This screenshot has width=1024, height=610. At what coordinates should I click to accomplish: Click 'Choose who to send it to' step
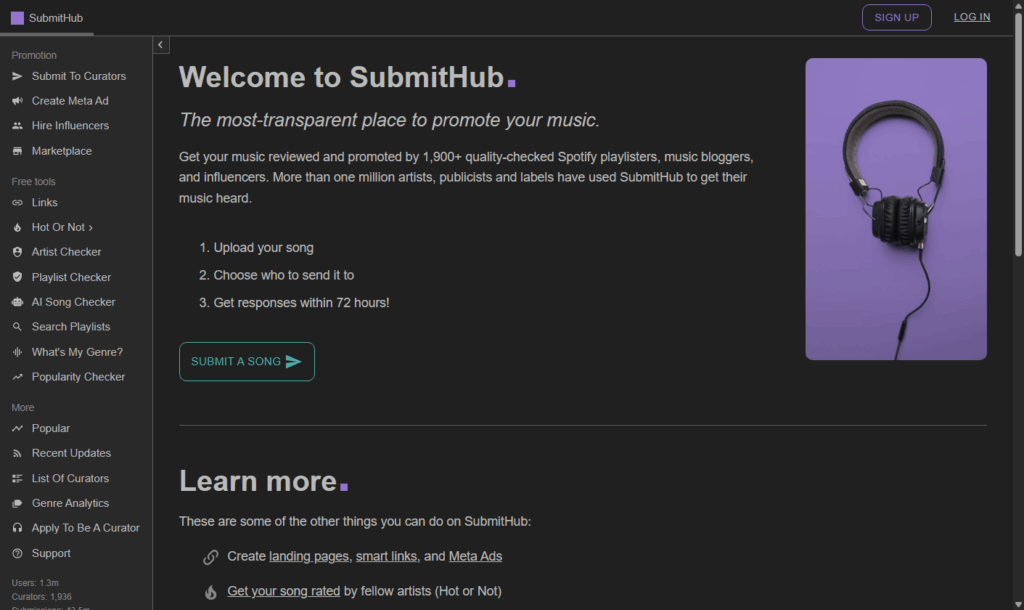point(283,276)
